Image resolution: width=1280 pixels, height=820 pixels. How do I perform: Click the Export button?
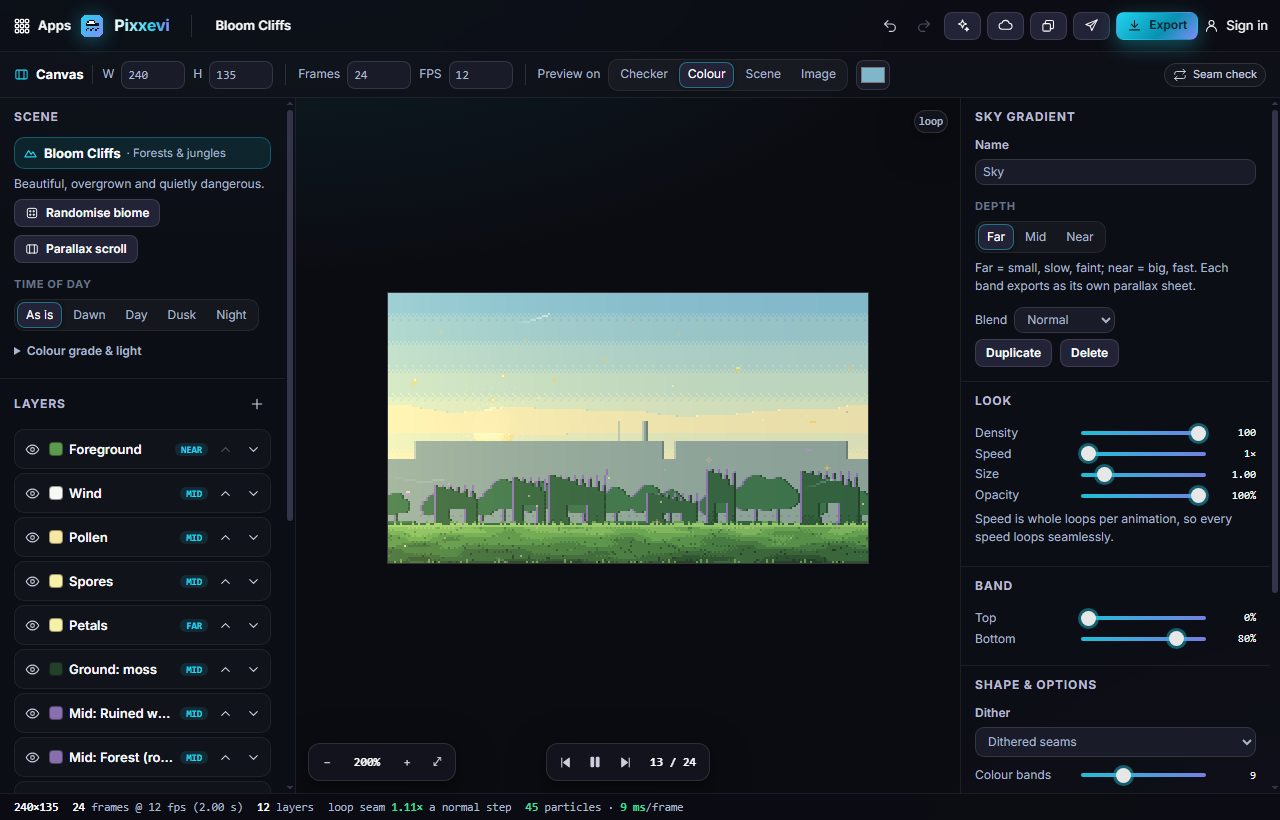1157,26
